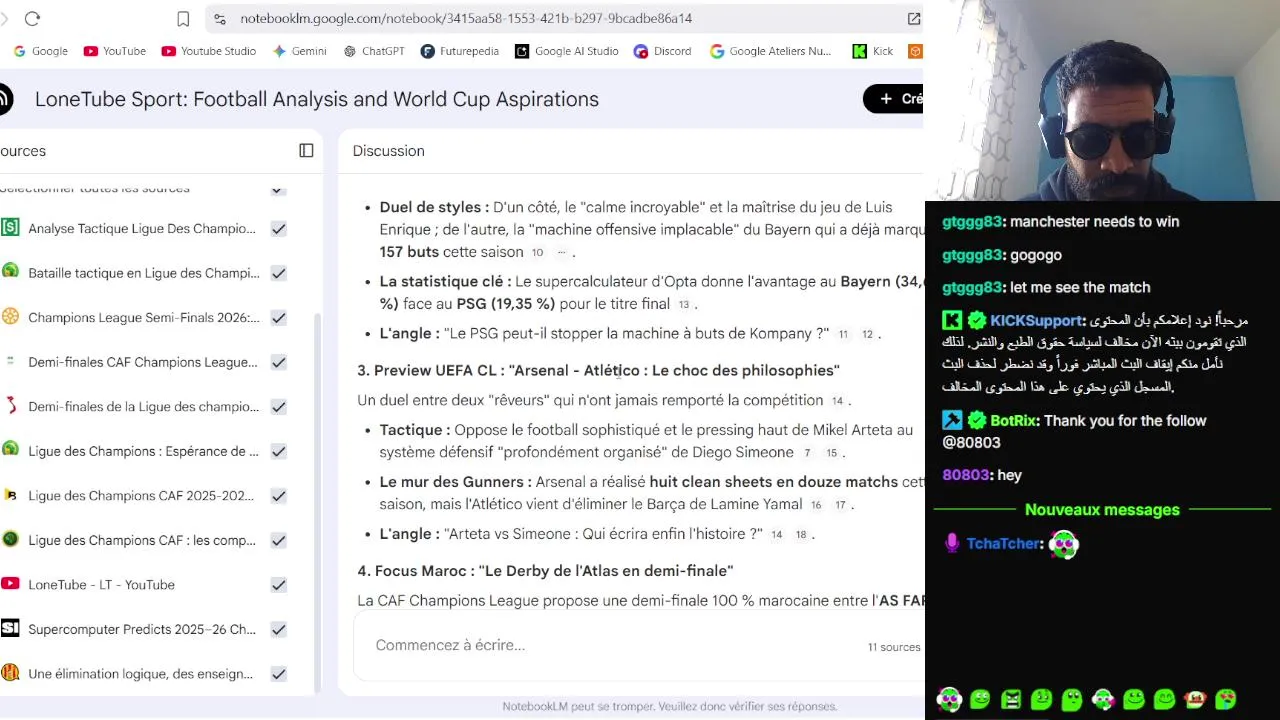Click the notebook title LoneTube Sport
The image size is (1280, 720).
coord(317,99)
